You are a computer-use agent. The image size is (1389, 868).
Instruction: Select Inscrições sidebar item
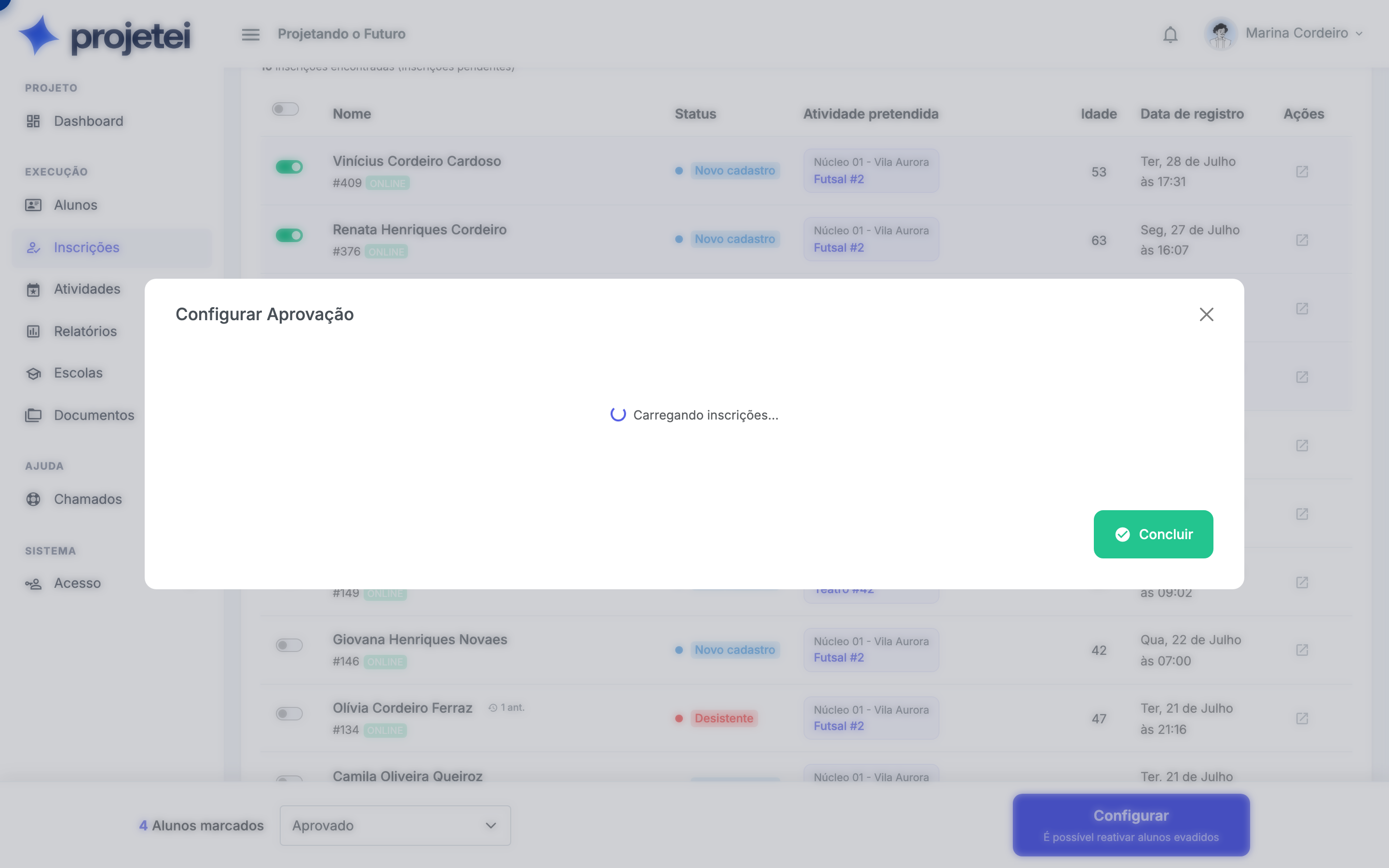click(112, 247)
